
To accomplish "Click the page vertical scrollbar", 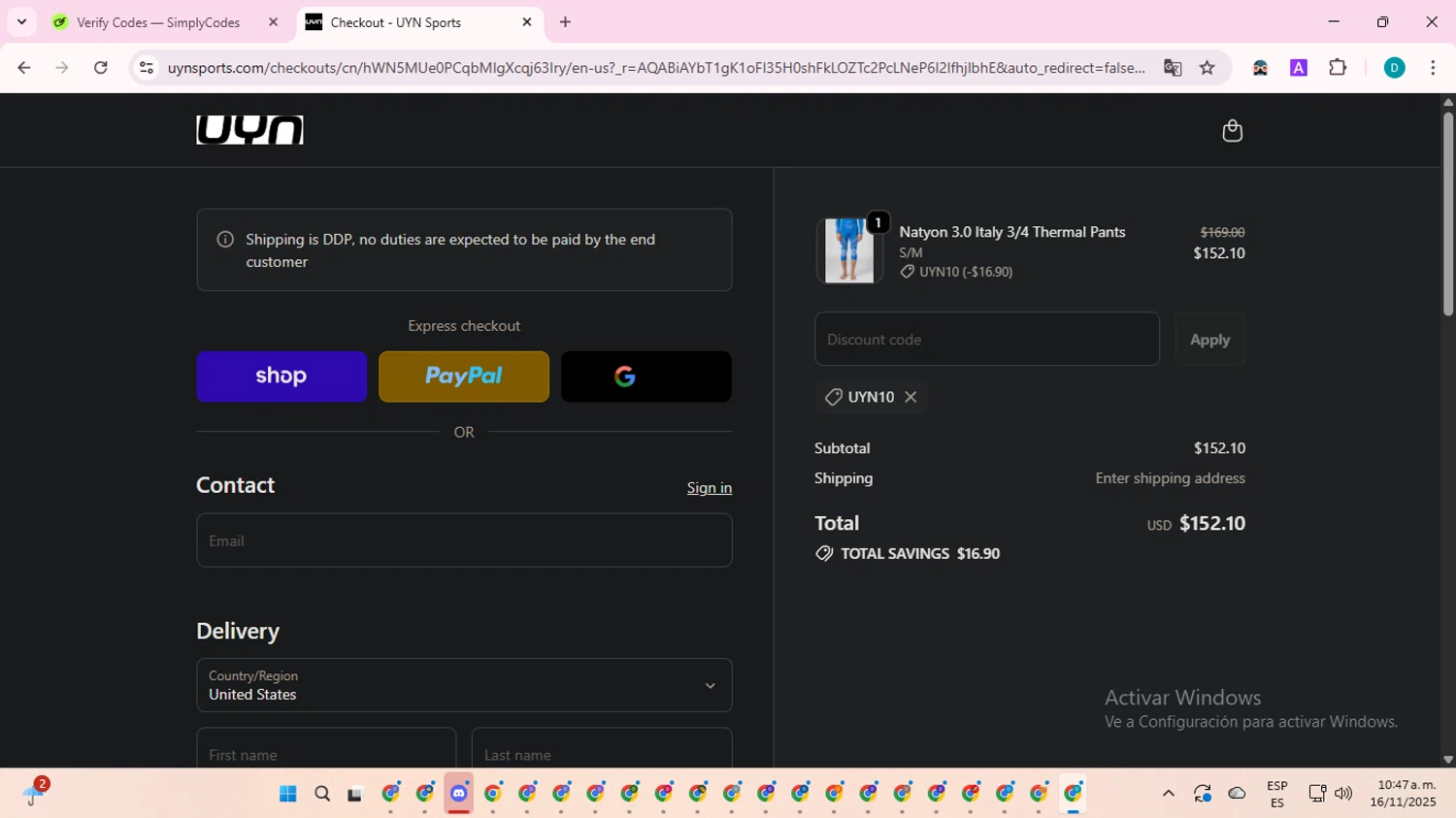I will point(1448,213).
